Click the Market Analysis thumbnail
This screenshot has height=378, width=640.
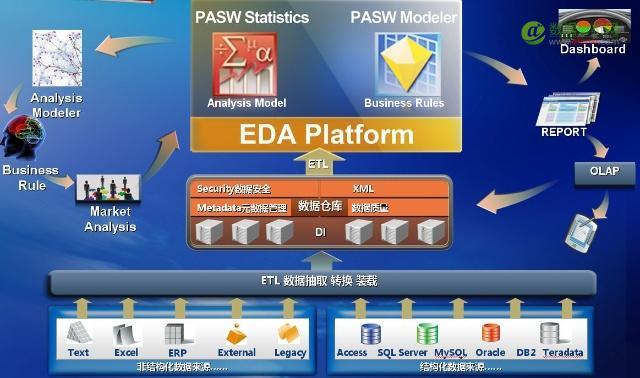tap(109, 188)
